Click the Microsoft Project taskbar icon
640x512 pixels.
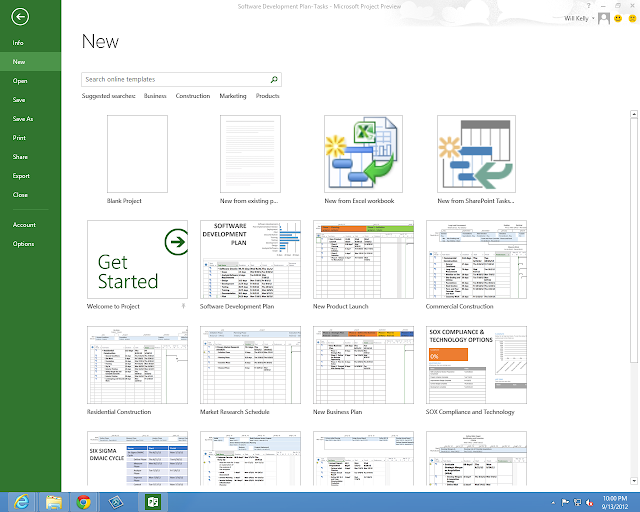[x=153, y=502]
